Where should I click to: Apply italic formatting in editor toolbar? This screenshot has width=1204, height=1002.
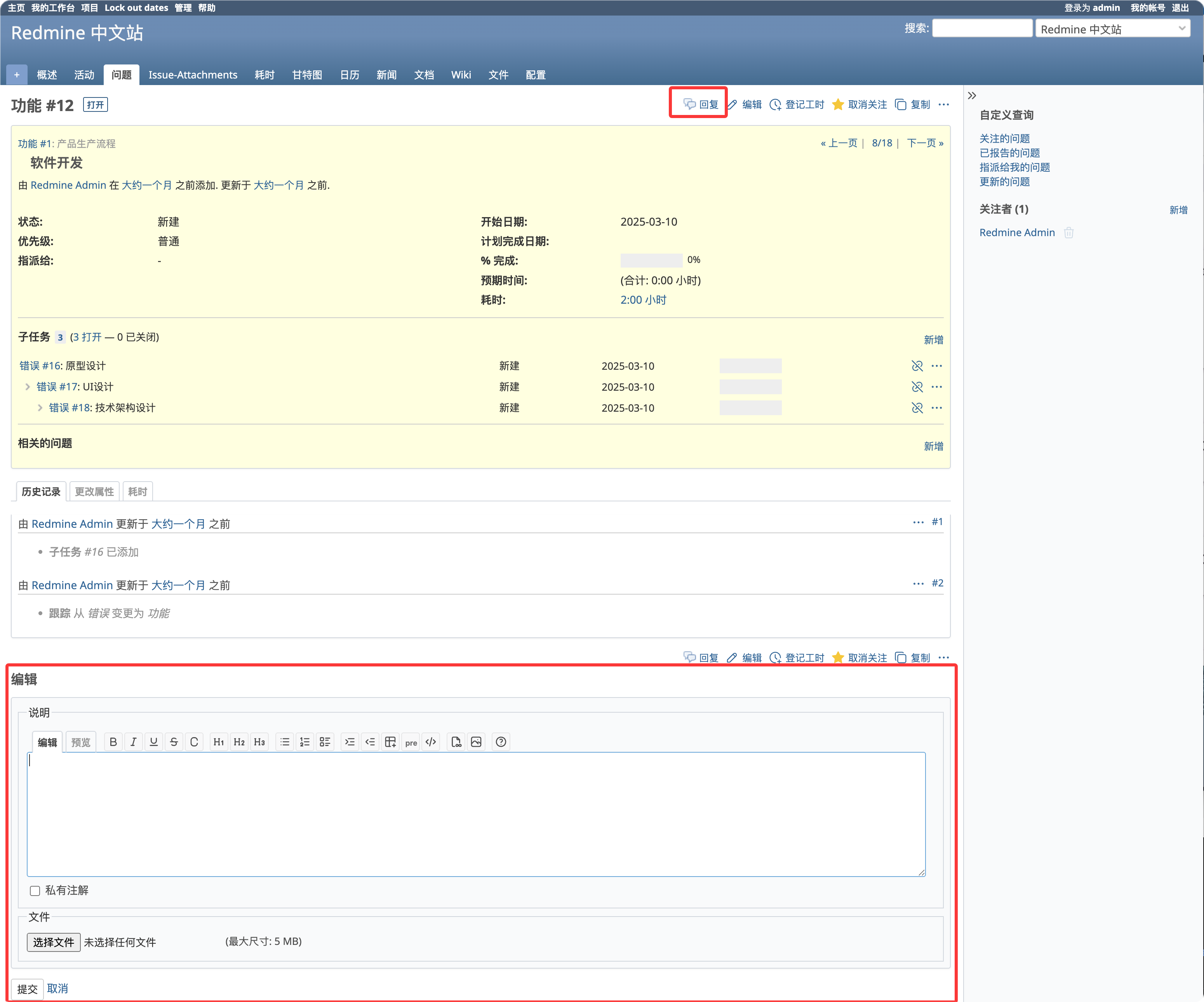click(133, 742)
